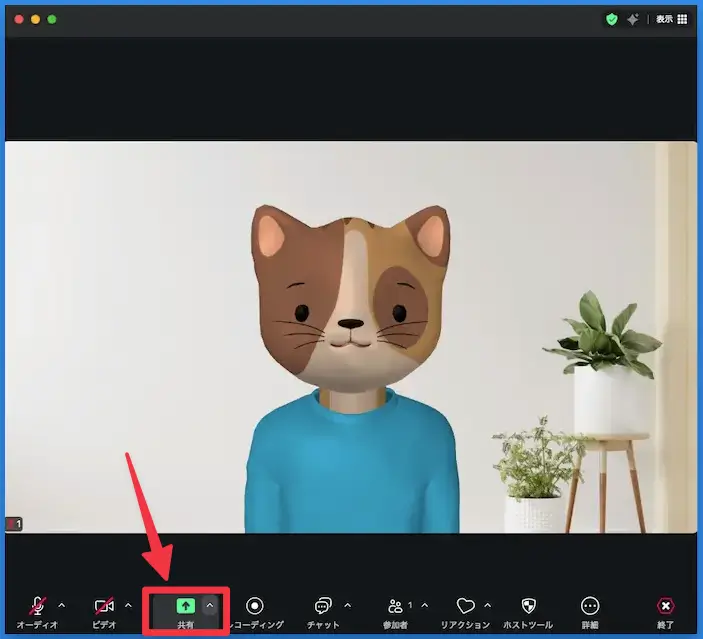This screenshot has width=703, height=639.
Task: Expand the chevron next to チャット
Action: pos(347,606)
